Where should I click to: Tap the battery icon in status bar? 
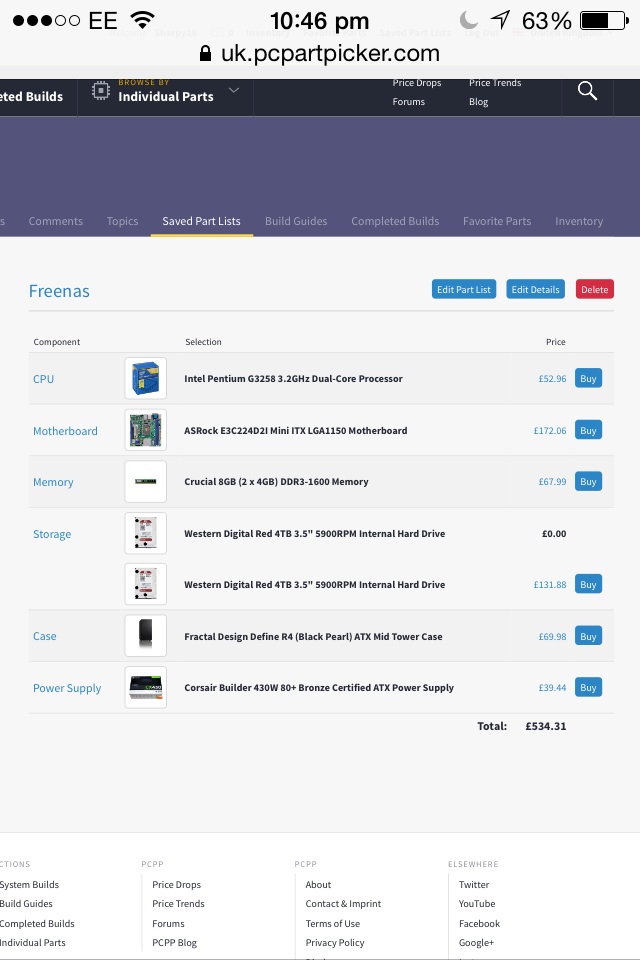[x=604, y=20]
